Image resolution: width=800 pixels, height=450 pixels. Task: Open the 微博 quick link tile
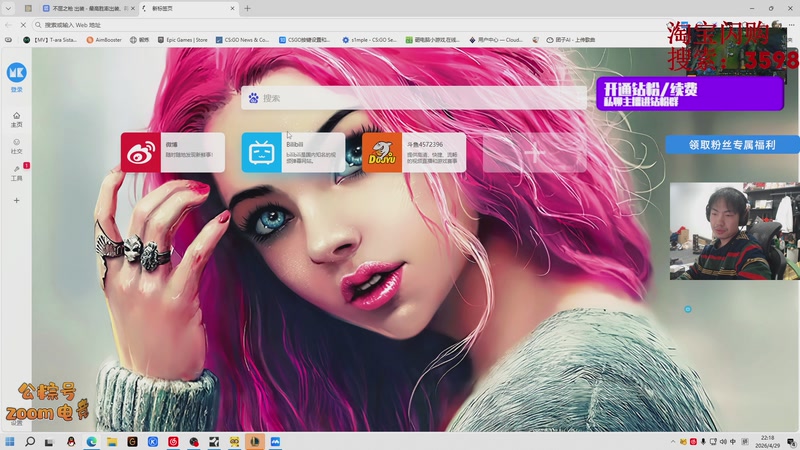(x=173, y=153)
